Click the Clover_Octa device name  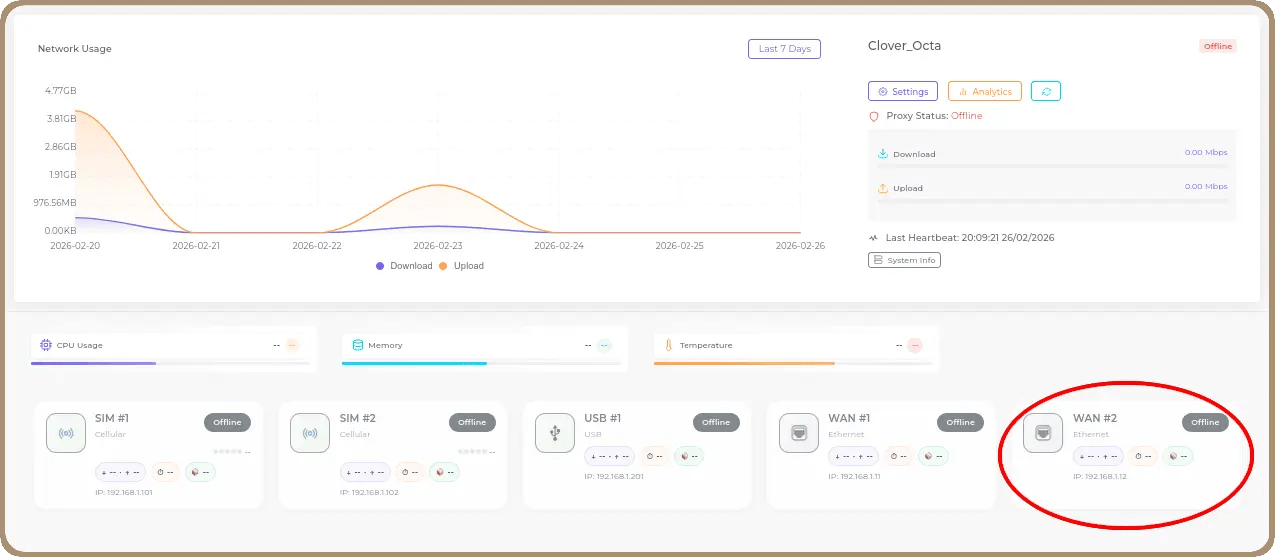coord(904,46)
